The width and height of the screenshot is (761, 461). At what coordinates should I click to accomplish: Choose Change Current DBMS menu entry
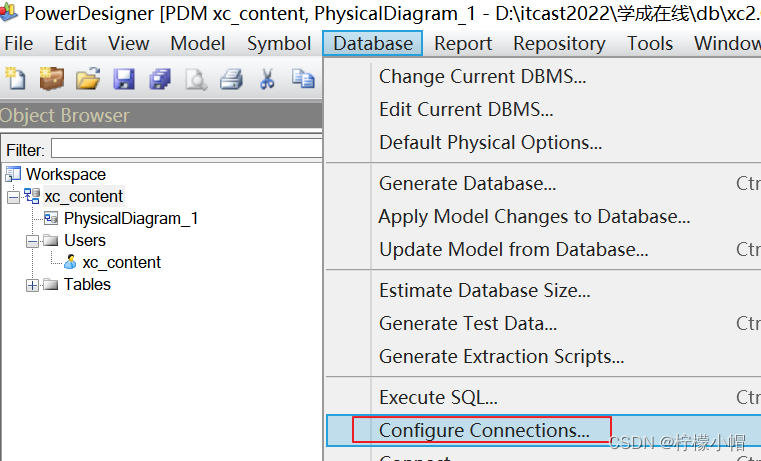[544, 77]
